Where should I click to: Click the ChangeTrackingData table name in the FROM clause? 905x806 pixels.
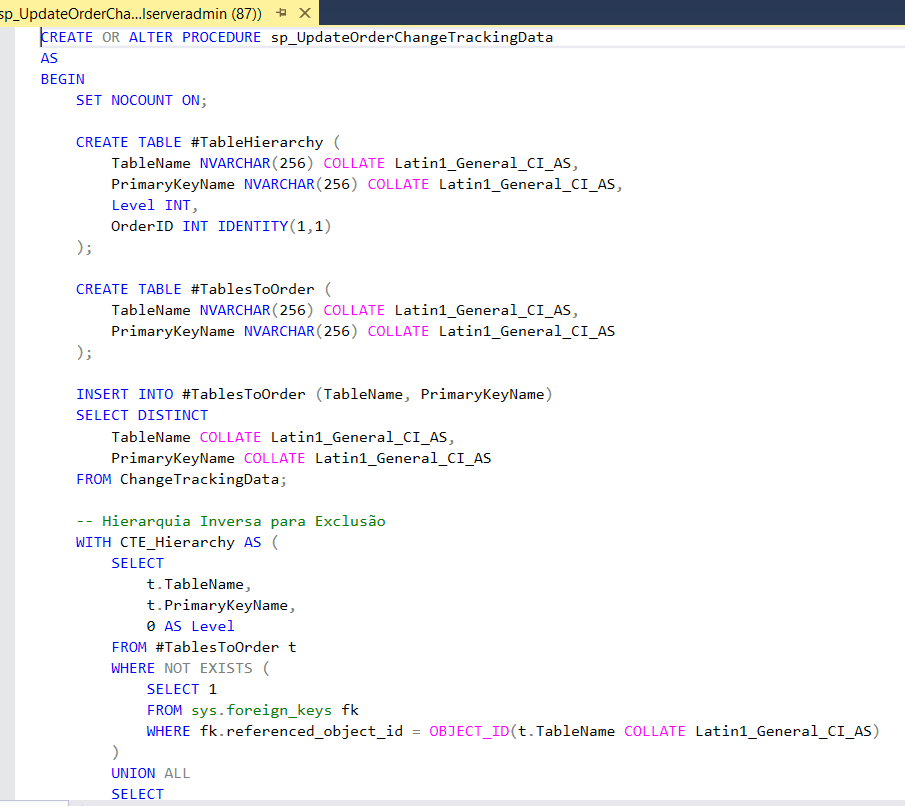click(x=200, y=479)
